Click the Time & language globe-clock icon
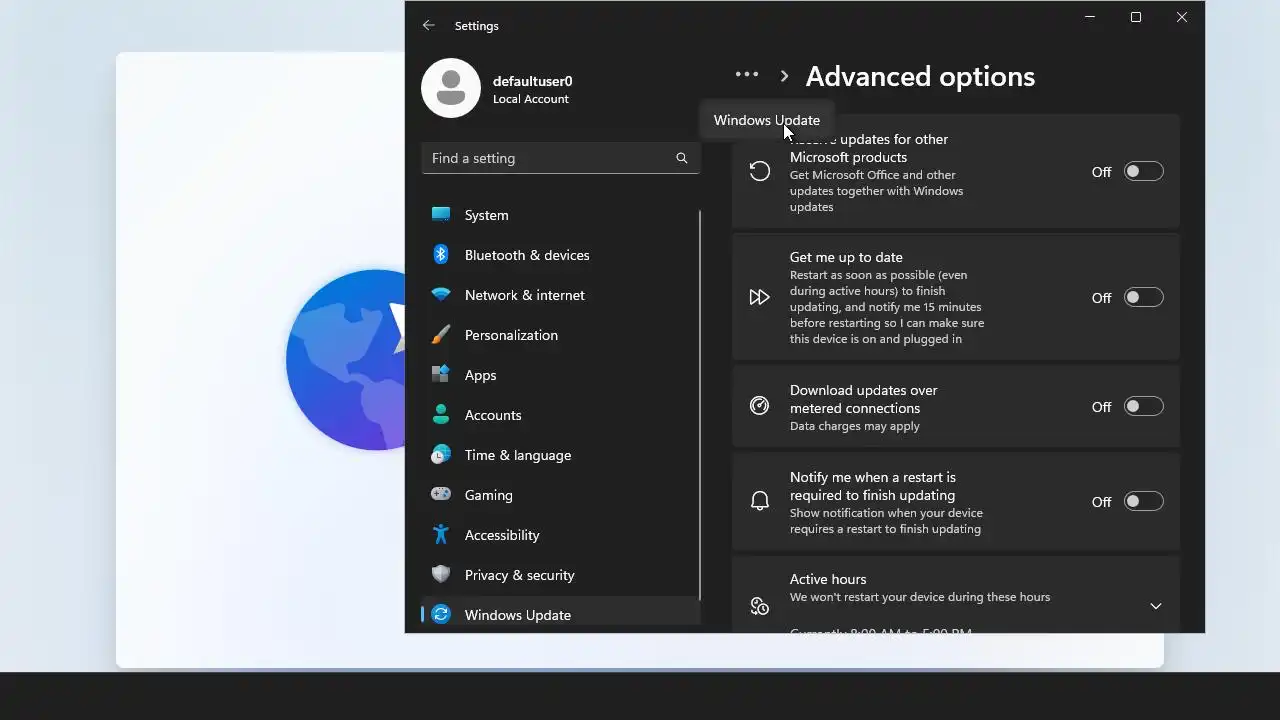The width and height of the screenshot is (1280, 720). coord(441,454)
